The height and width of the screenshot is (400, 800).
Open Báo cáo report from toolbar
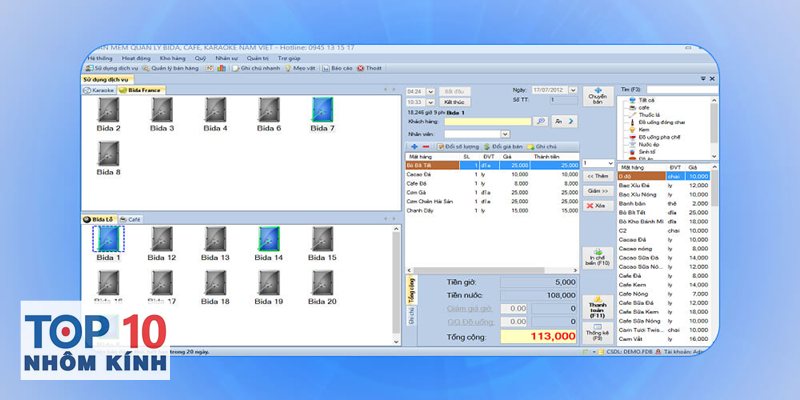click(337, 68)
